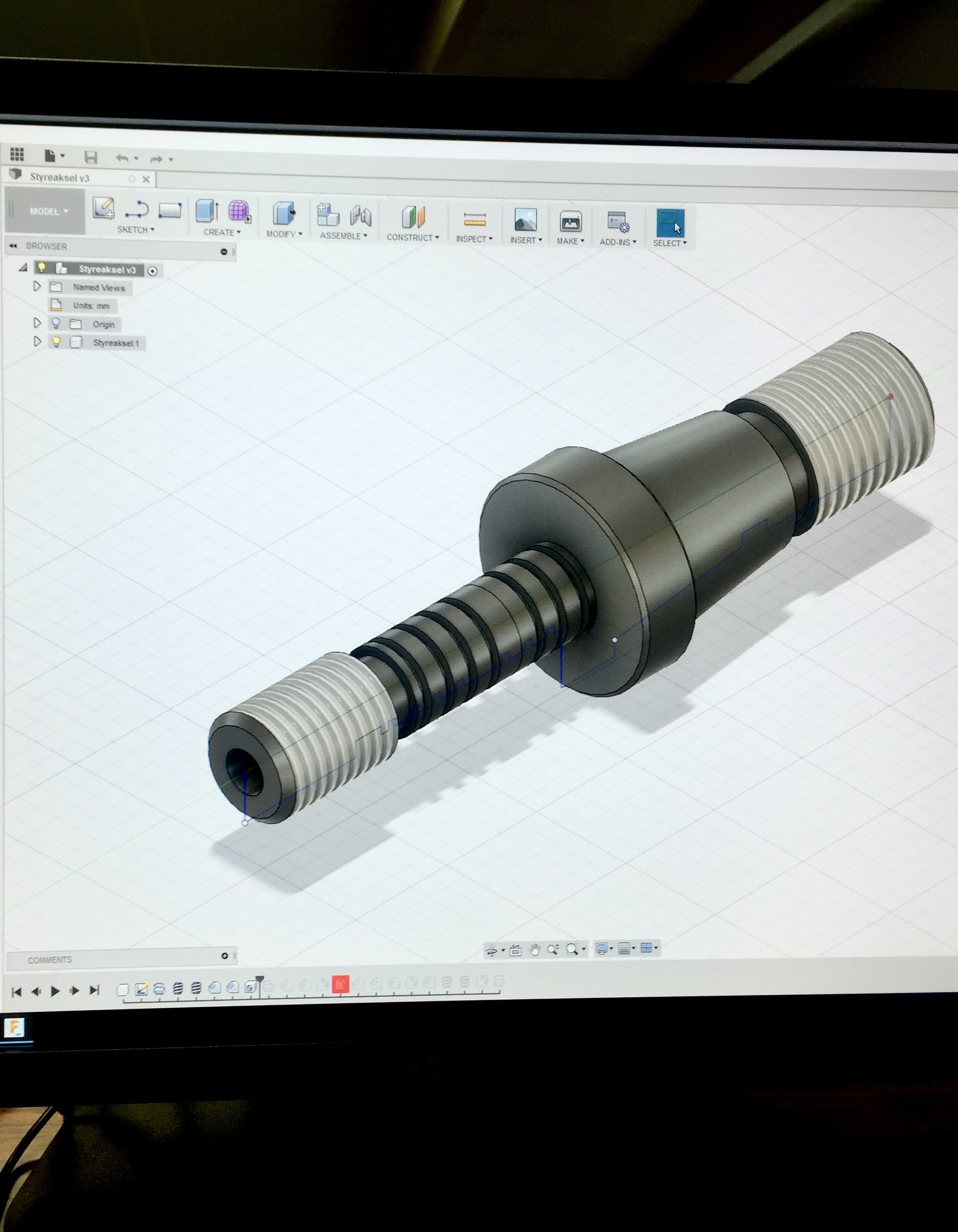Click the Look At icon
Screen dimensions: 958x1232
515,950
